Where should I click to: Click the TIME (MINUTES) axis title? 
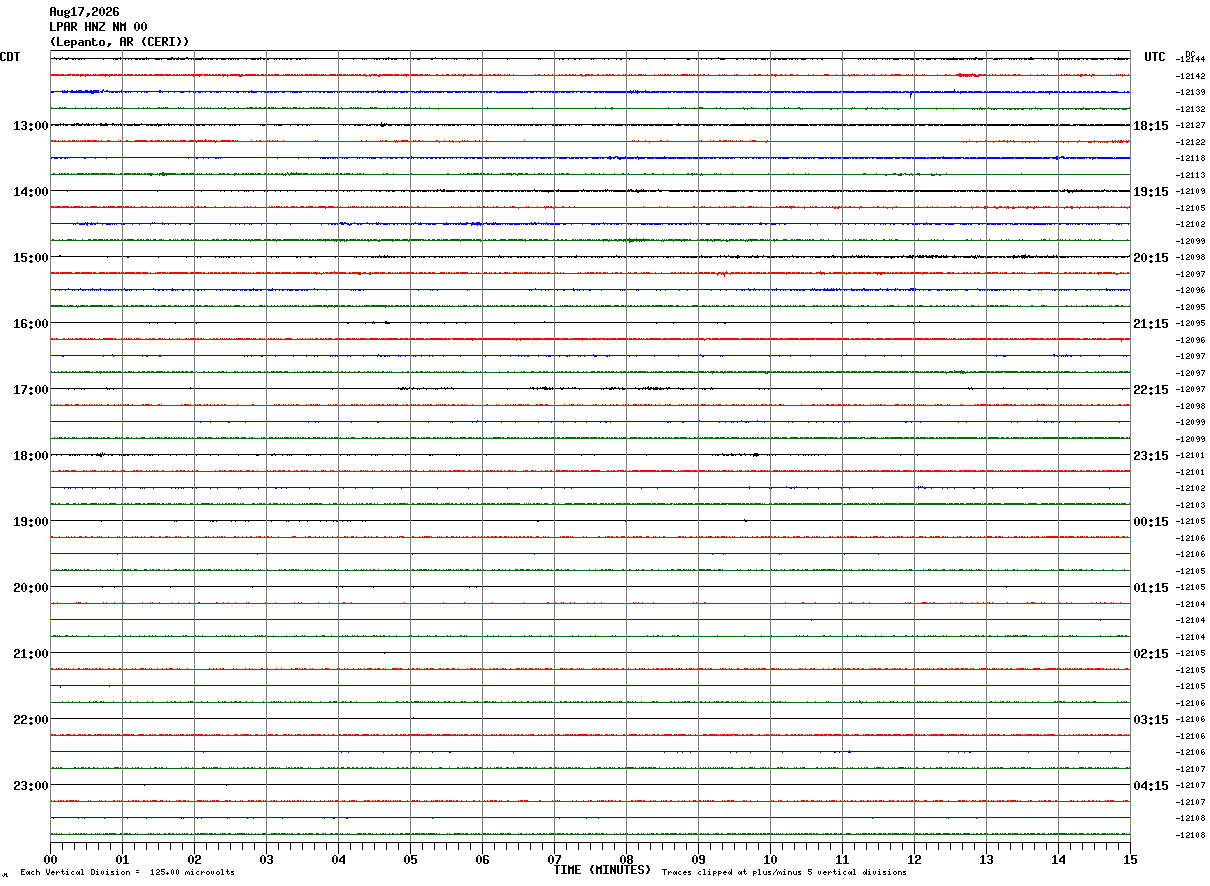[602, 870]
